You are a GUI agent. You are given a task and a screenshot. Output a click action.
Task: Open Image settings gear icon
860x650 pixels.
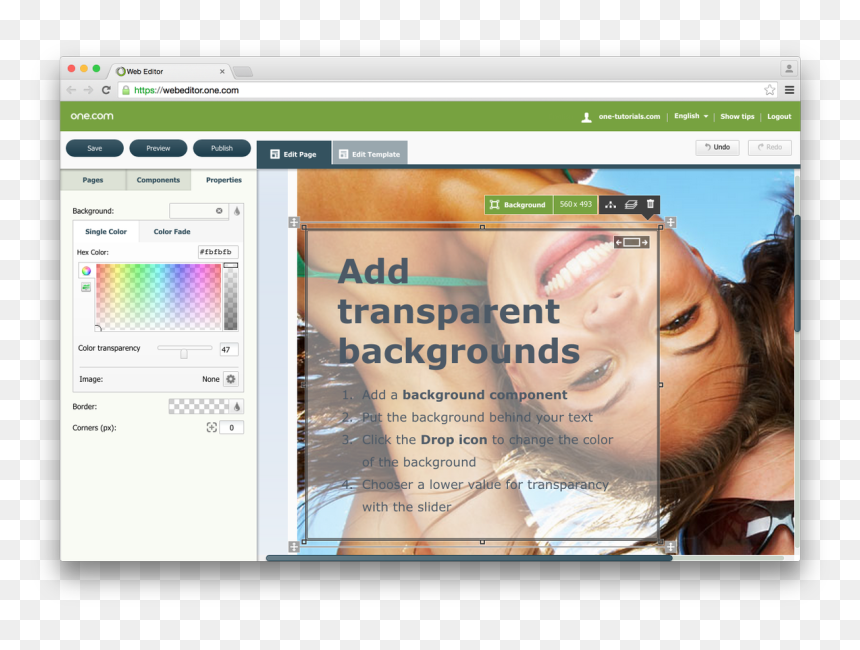coord(231,379)
